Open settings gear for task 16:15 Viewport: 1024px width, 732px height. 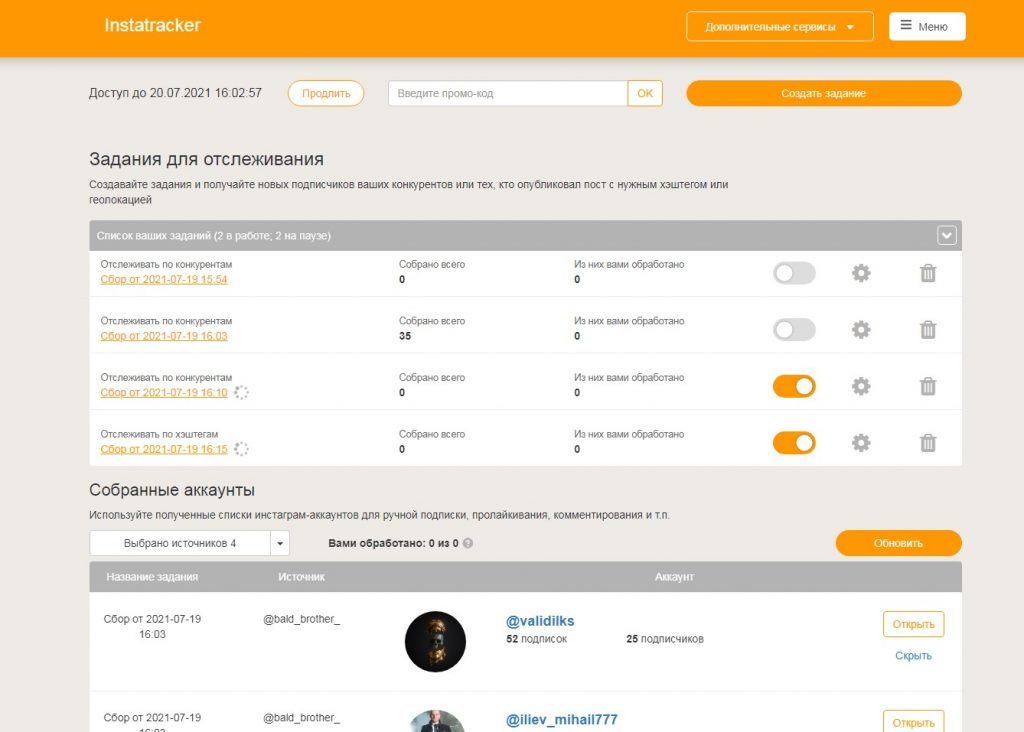click(x=861, y=443)
